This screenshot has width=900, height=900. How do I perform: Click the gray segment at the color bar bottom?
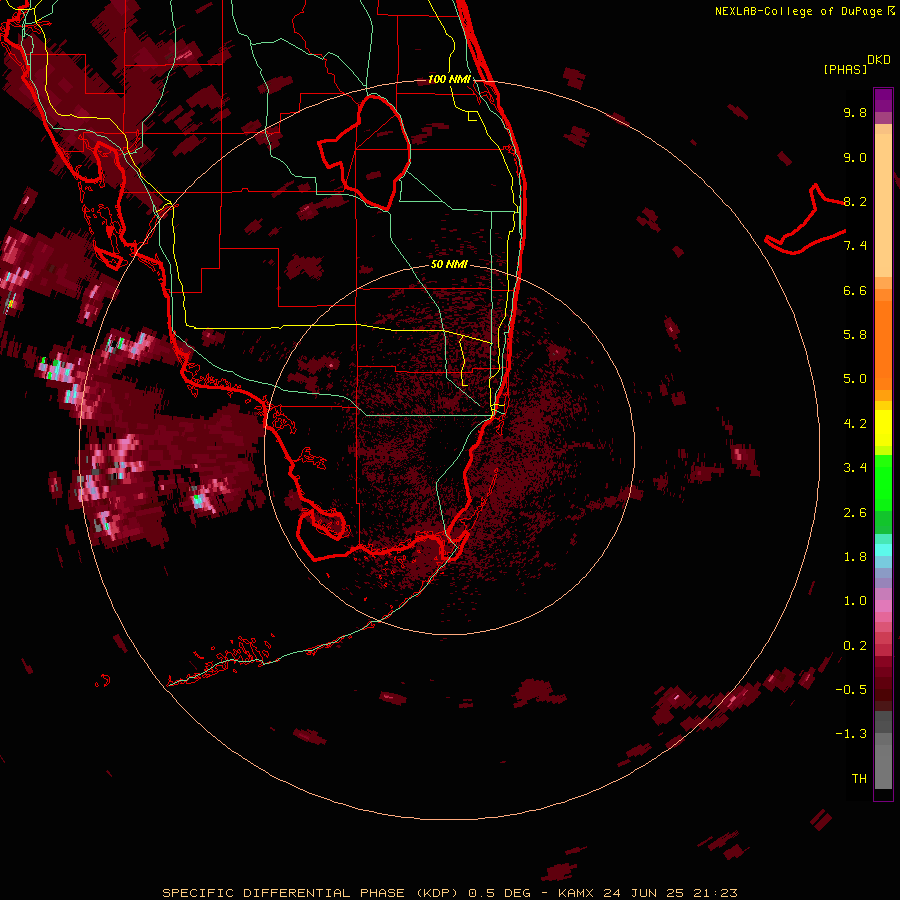click(883, 763)
